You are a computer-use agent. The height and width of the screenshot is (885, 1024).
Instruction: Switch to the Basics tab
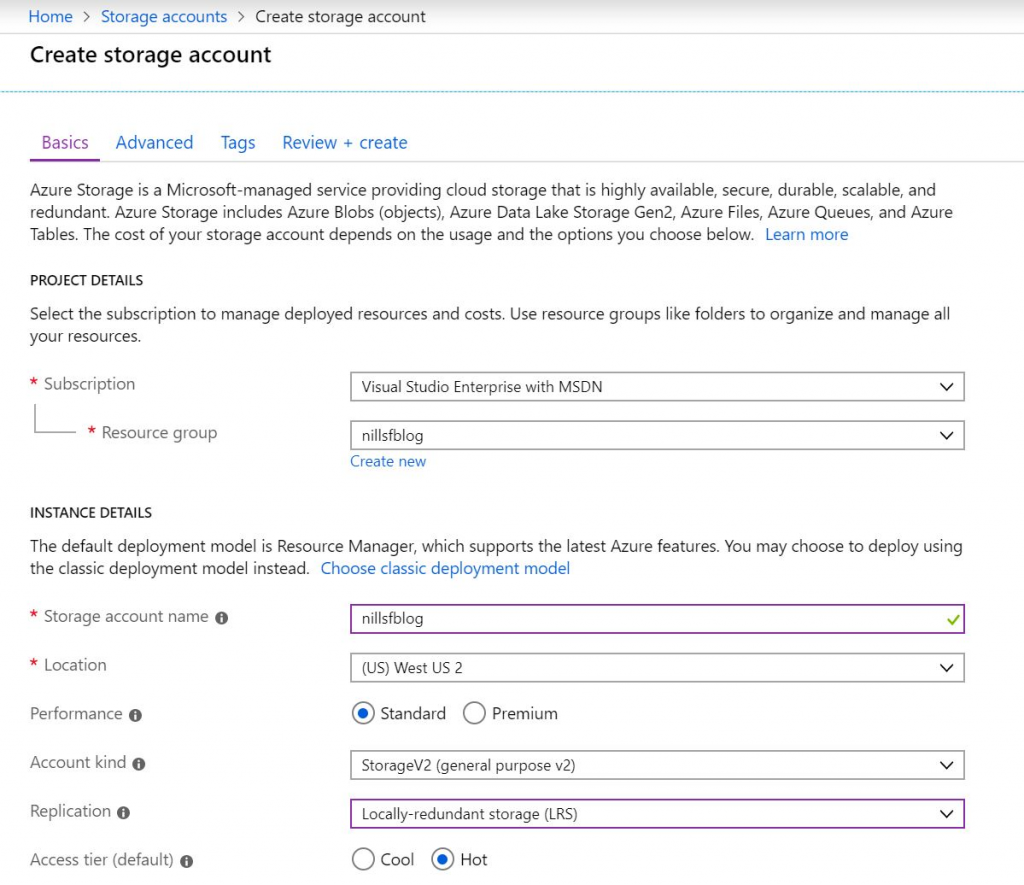pyautogui.click(x=65, y=142)
